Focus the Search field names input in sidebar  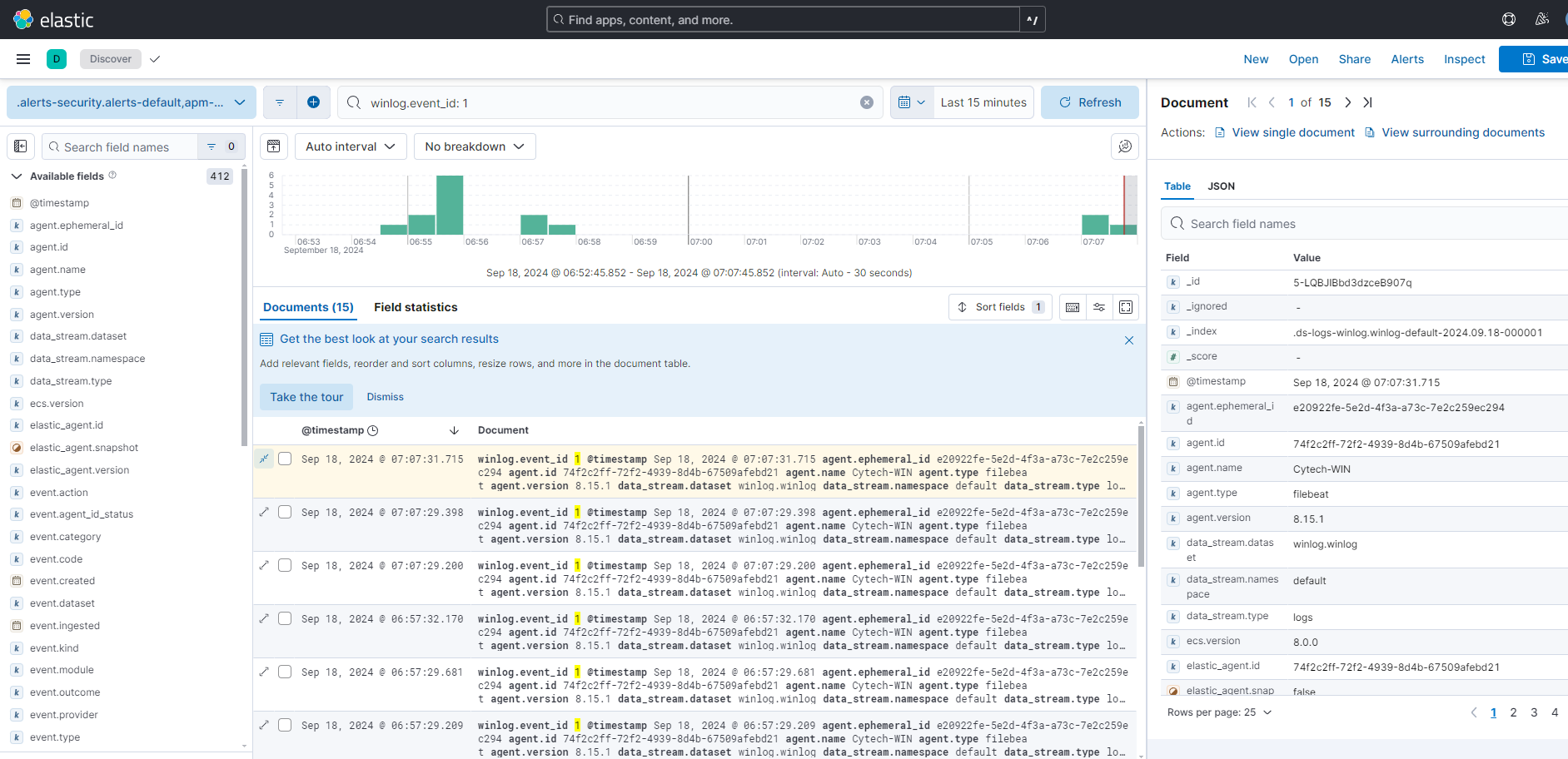click(121, 146)
